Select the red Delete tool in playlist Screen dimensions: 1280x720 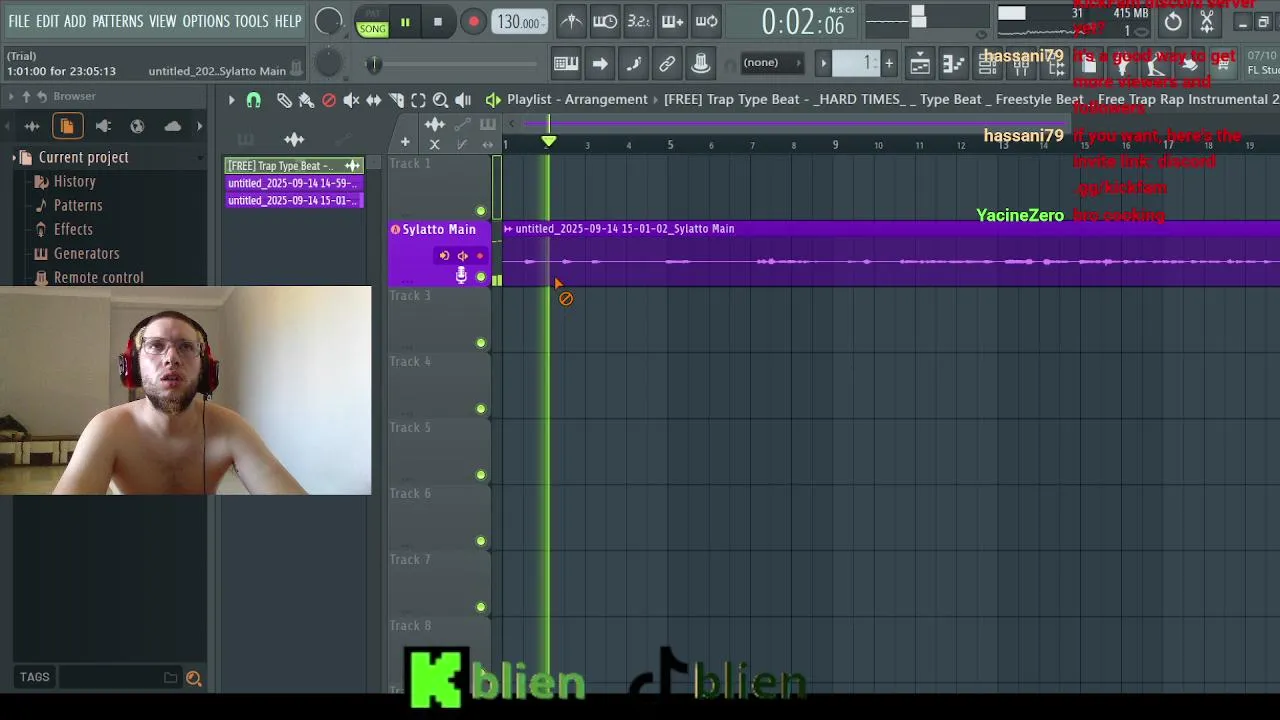coord(329,100)
